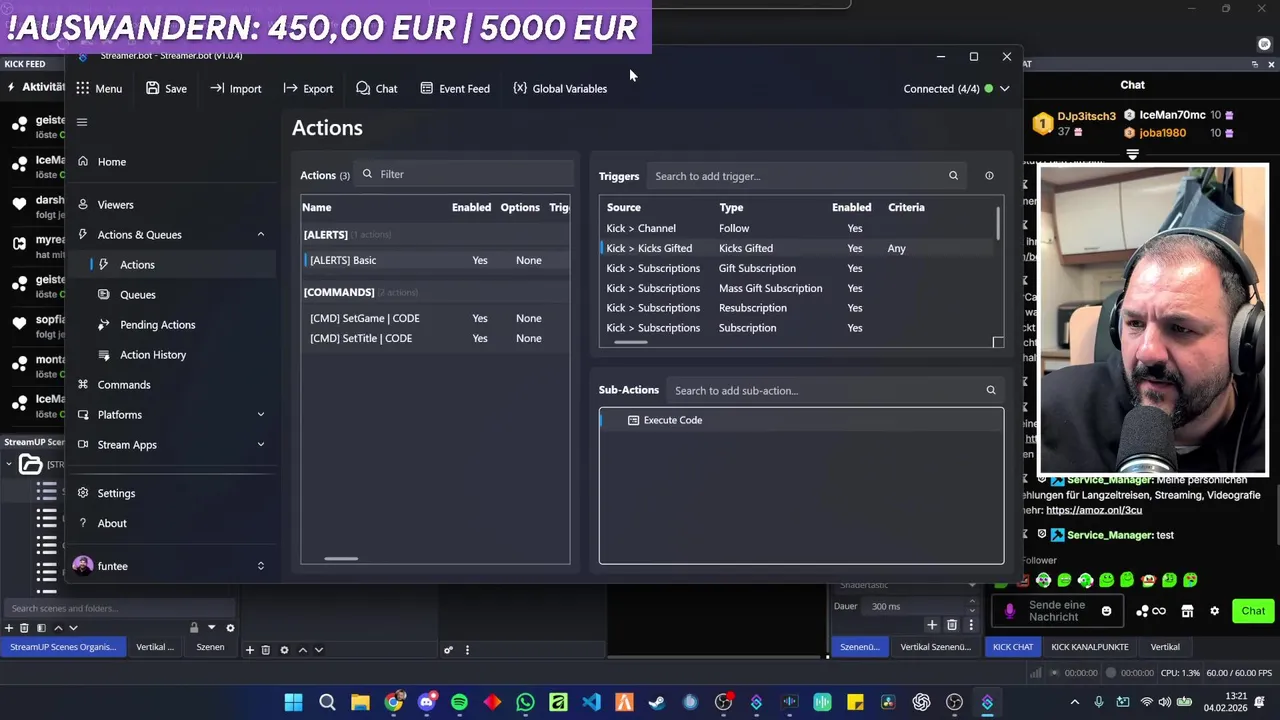
Task: Open the amoz.onl/3cu link in chat
Action: [x=1094, y=510]
